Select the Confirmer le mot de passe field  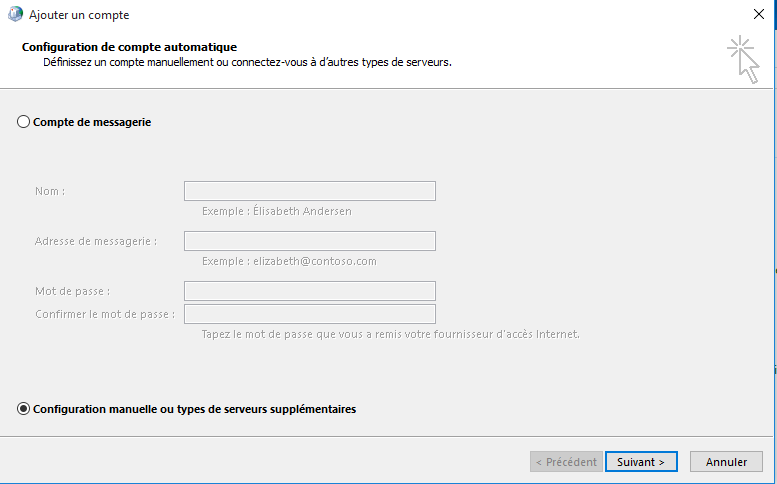[309, 314]
